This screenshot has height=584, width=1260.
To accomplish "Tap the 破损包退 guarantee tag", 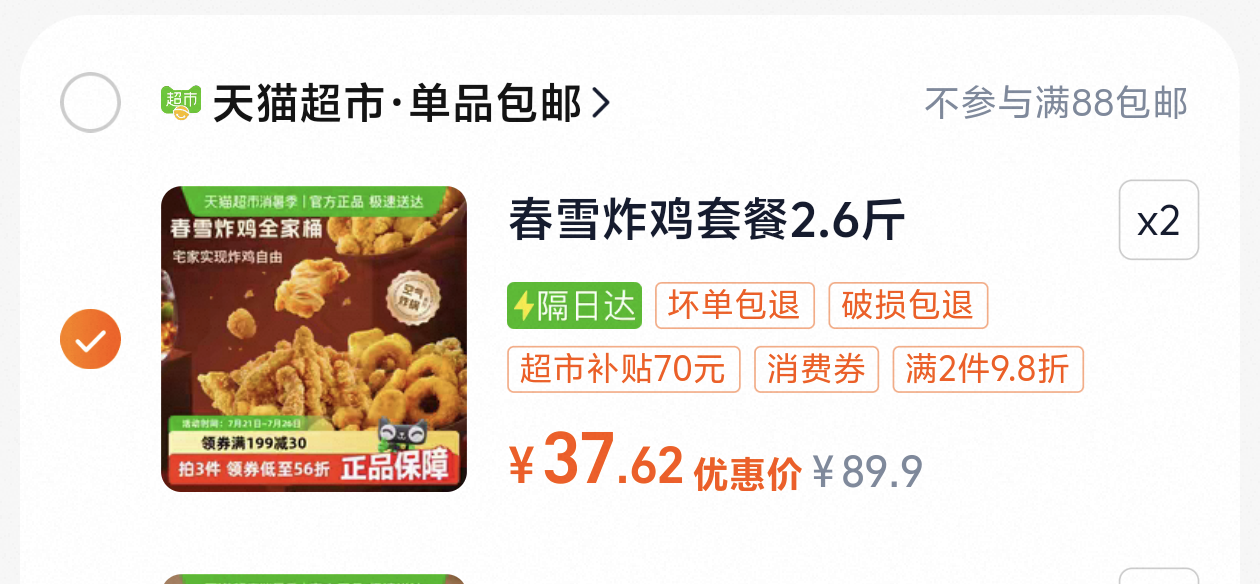I will pyautogui.click(x=908, y=306).
